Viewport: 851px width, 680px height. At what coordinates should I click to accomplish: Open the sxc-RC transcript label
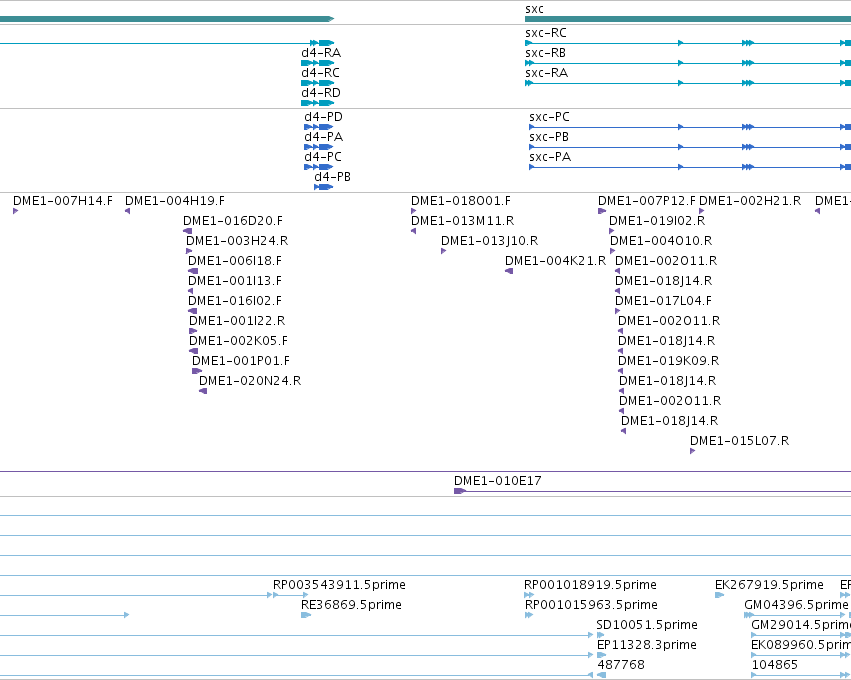[545, 33]
